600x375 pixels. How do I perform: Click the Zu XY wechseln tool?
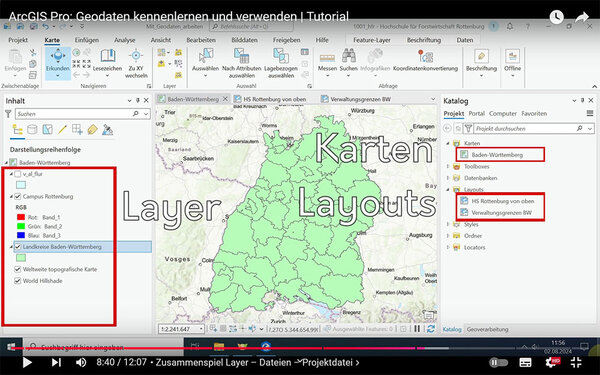coord(136,63)
